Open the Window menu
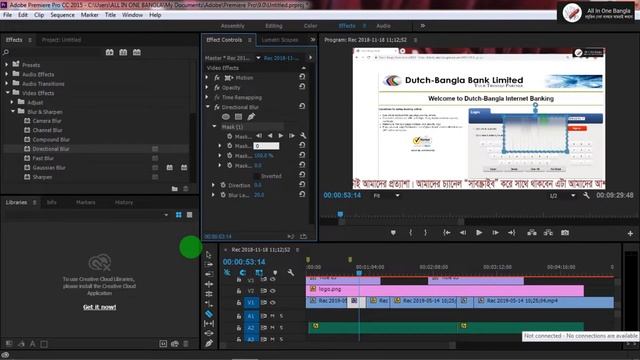This screenshot has width=640, height=360. tap(132, 15)
